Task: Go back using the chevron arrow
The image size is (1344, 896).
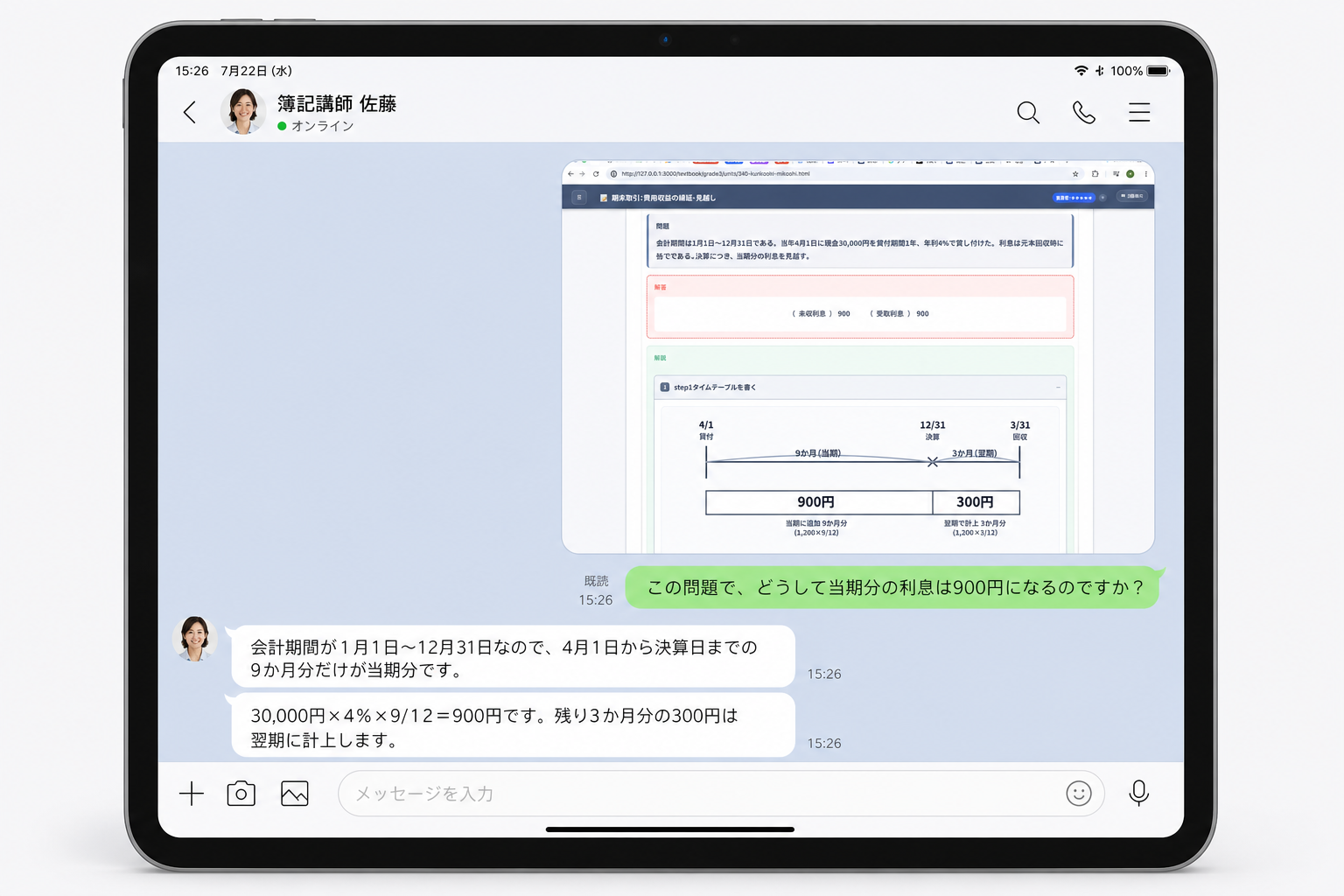Action: coord(190,112)
